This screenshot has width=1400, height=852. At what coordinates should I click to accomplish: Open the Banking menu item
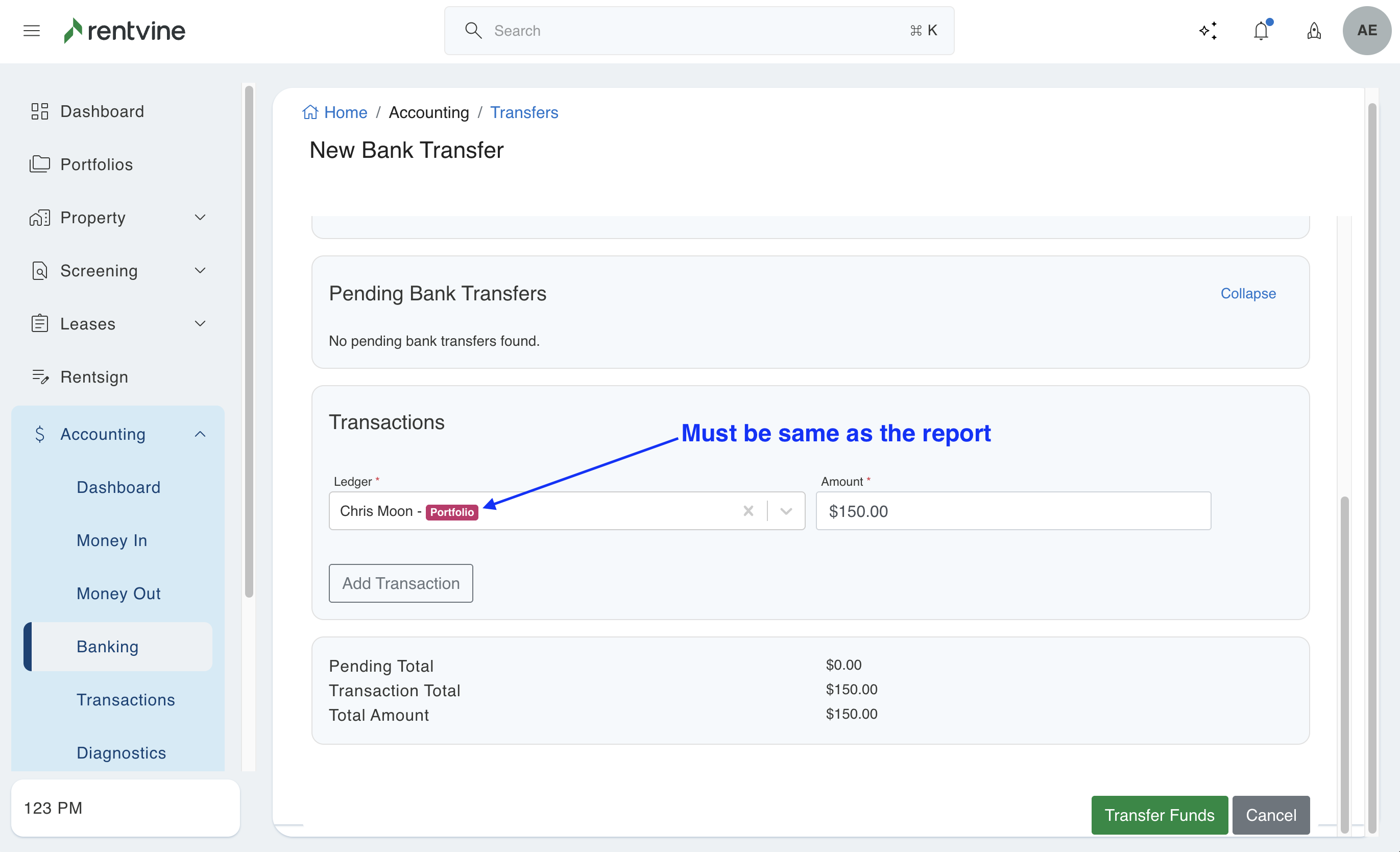(x=107, y=646)
